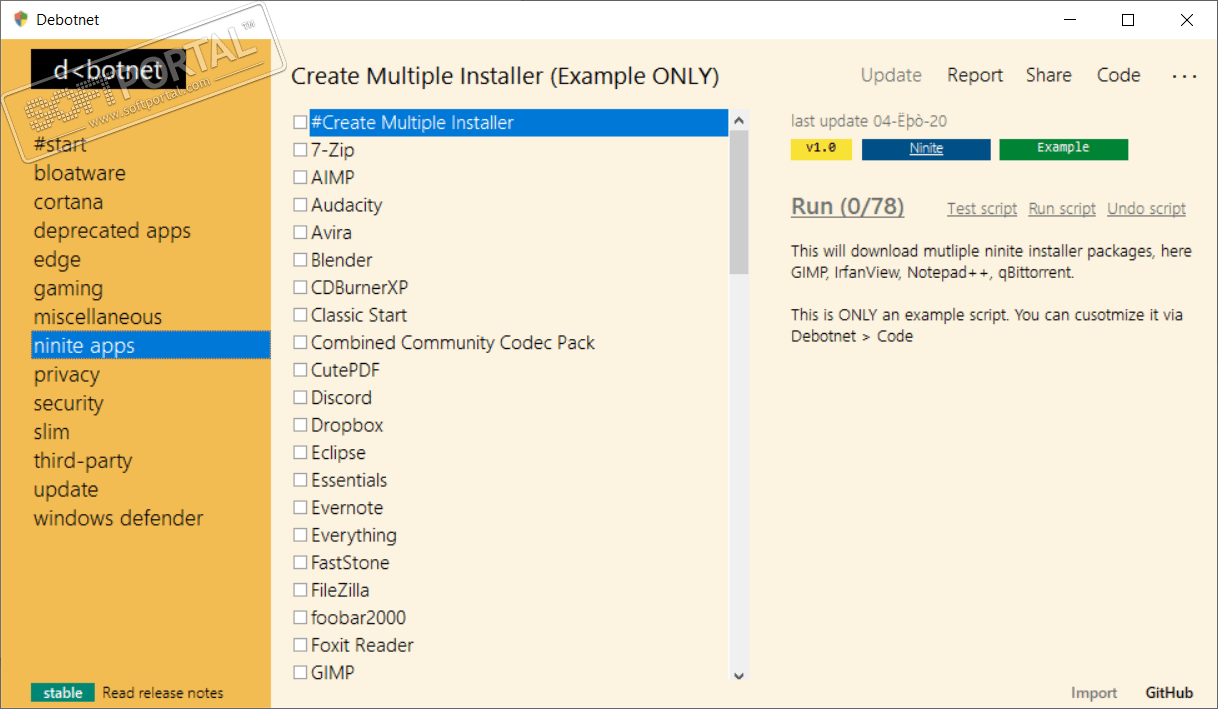Maximize the Debotnet window

tap(1128, 20)
